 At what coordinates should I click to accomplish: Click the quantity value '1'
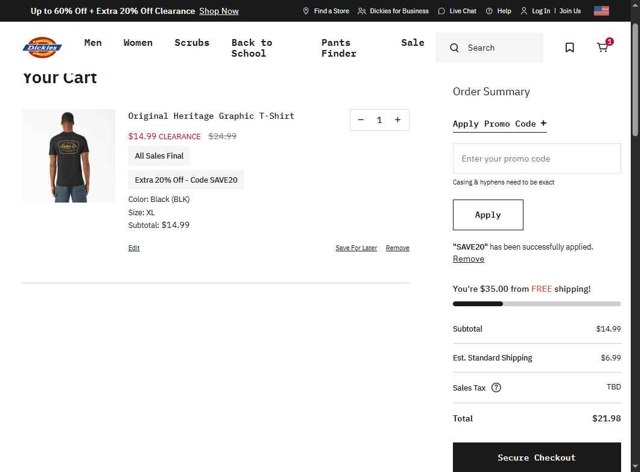(x=379, y=120)
